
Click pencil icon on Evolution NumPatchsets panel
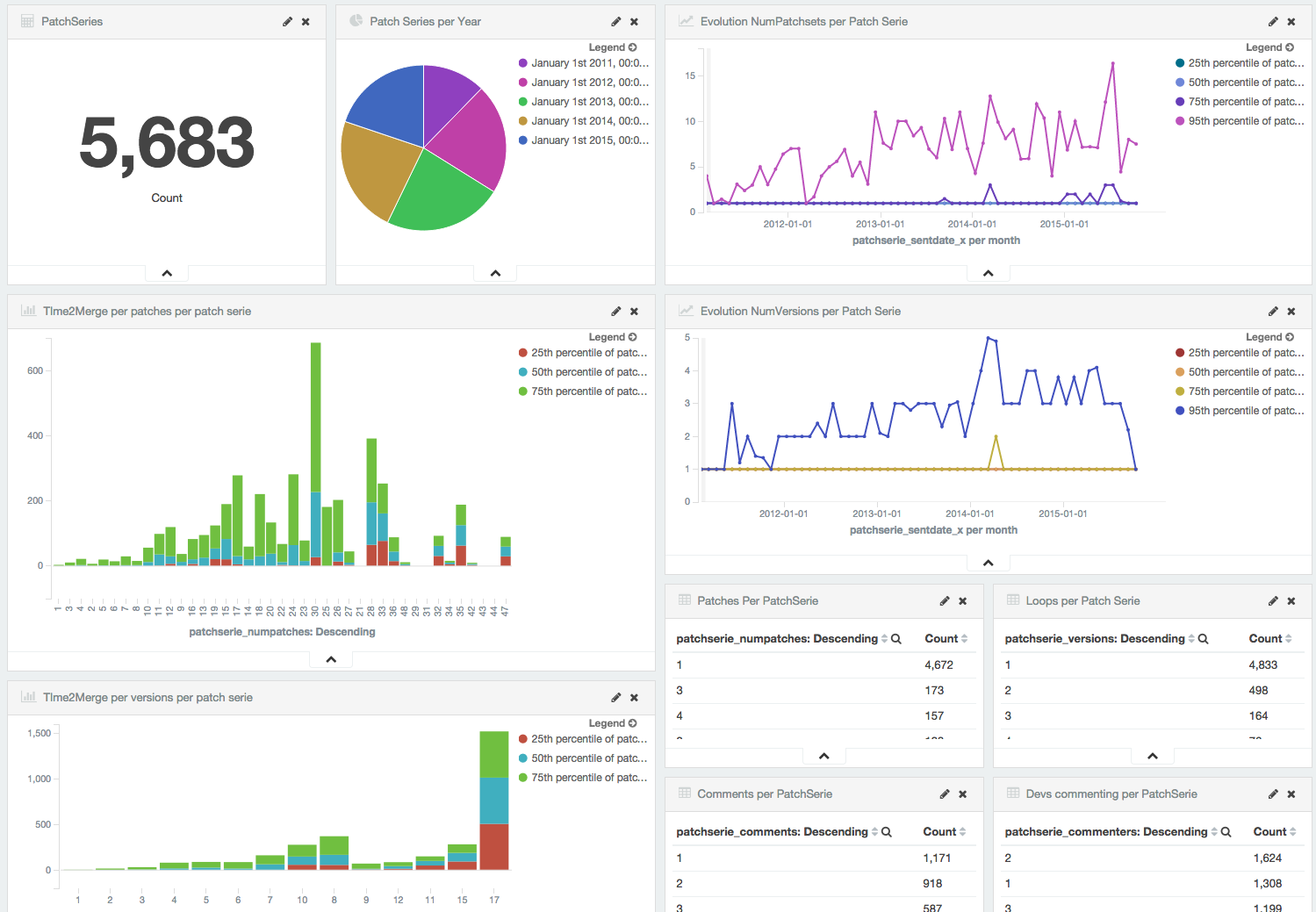(1273, 22)
